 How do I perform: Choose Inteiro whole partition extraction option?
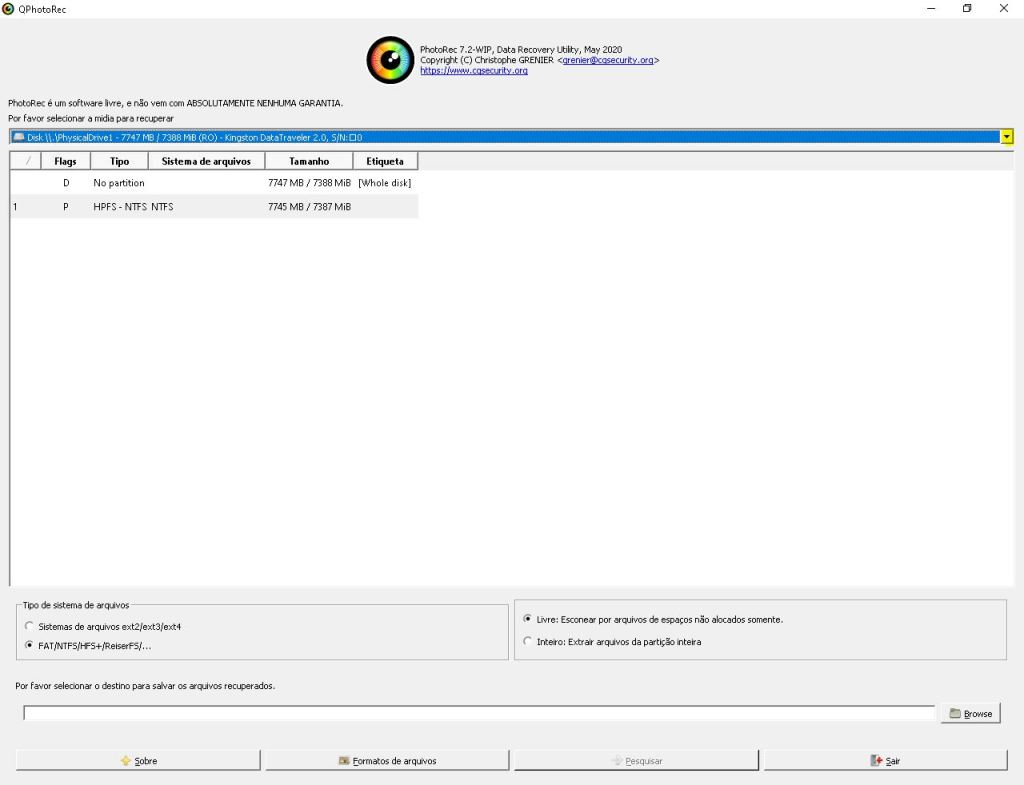coord(528,642)
